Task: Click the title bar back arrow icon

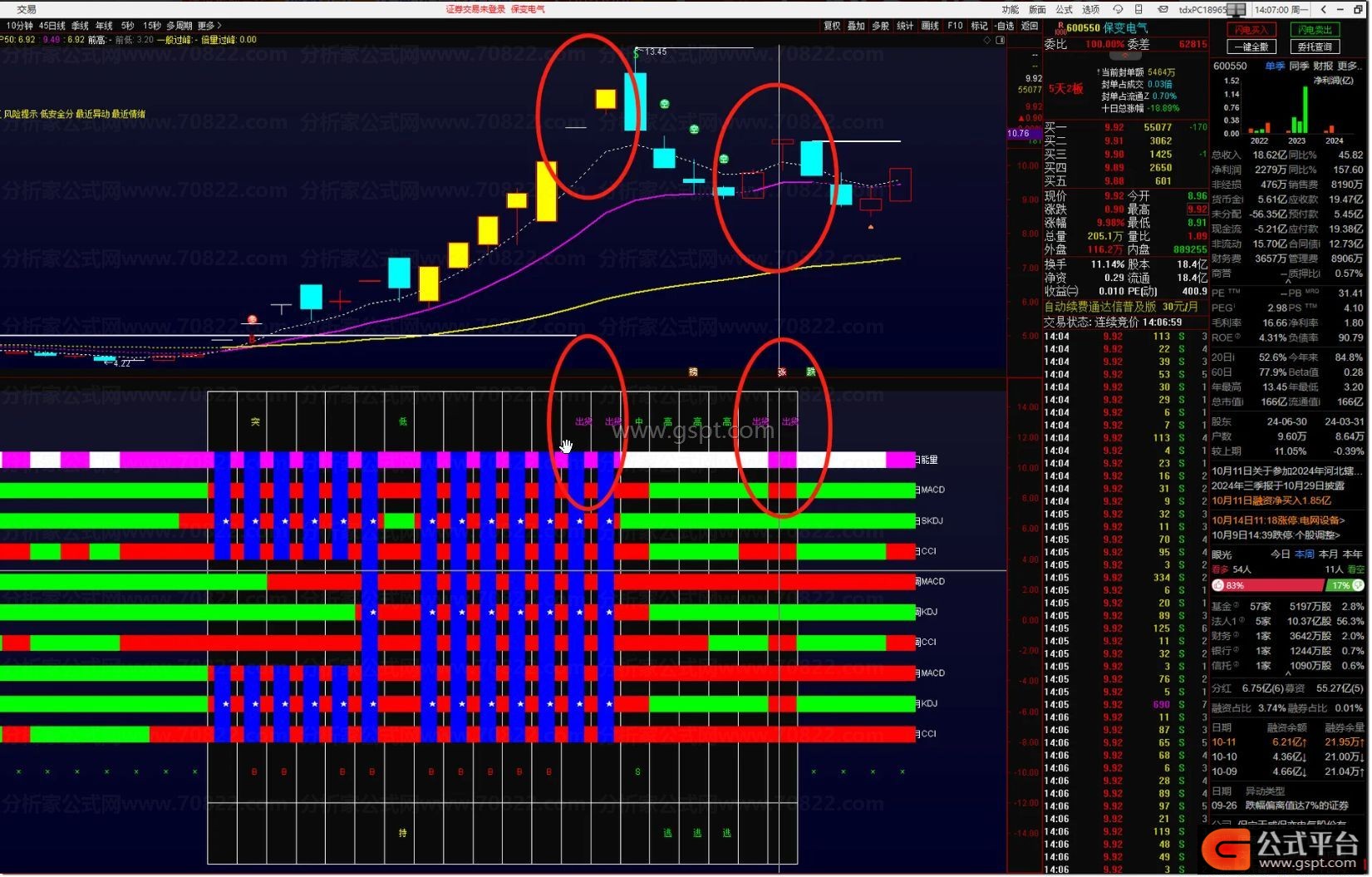Action: tap(1323, 9)
